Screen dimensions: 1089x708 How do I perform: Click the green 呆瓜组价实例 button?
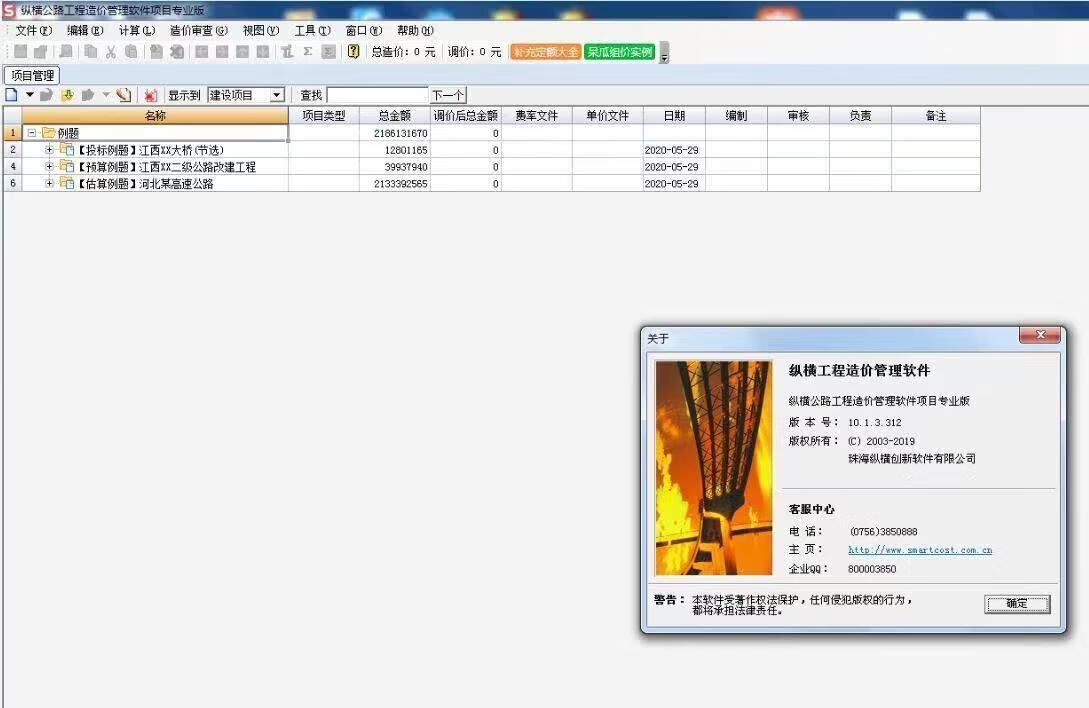pos(620,52)
